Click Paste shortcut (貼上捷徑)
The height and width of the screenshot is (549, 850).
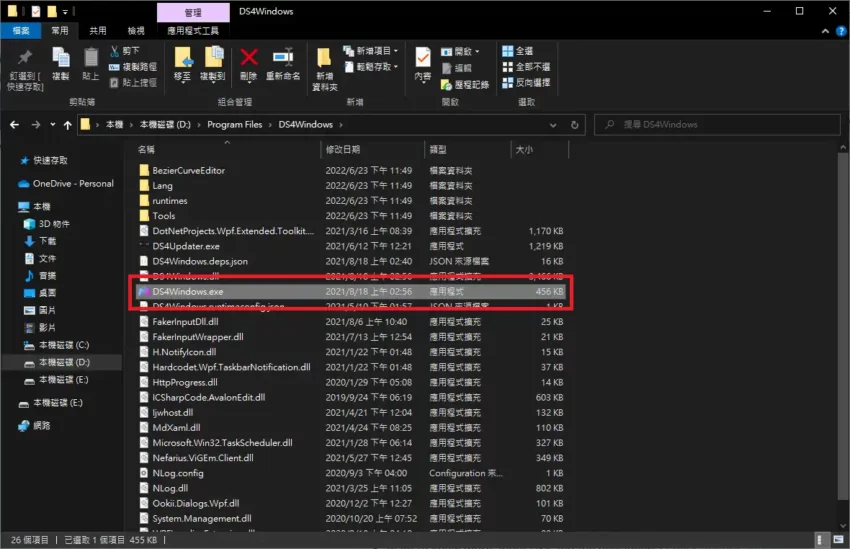pos(133,82)
